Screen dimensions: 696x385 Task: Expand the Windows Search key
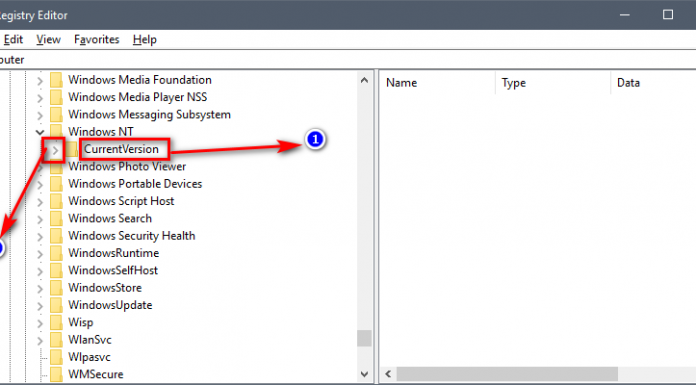tap(40, 219)
